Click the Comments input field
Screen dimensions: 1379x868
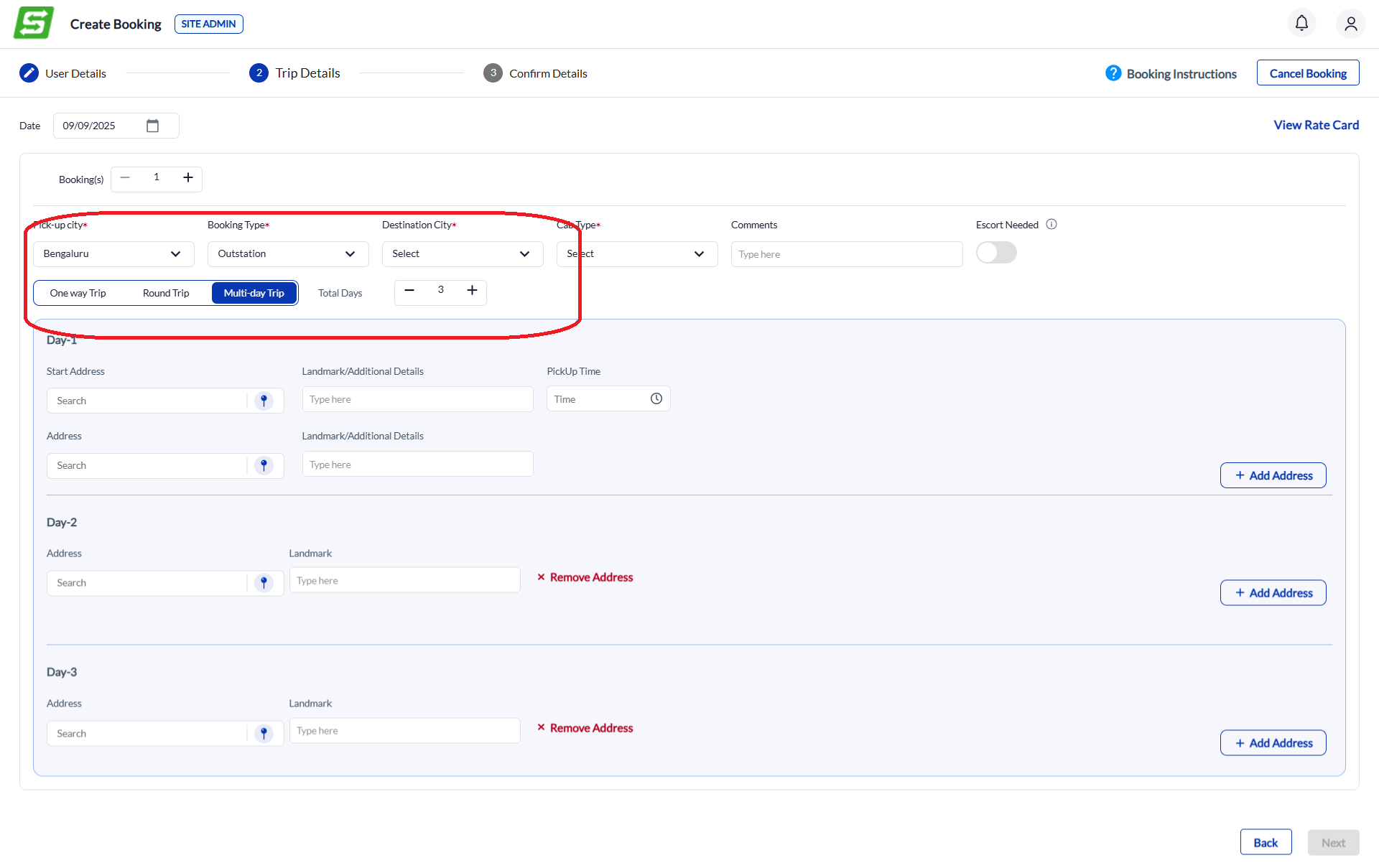click(846, 254)
